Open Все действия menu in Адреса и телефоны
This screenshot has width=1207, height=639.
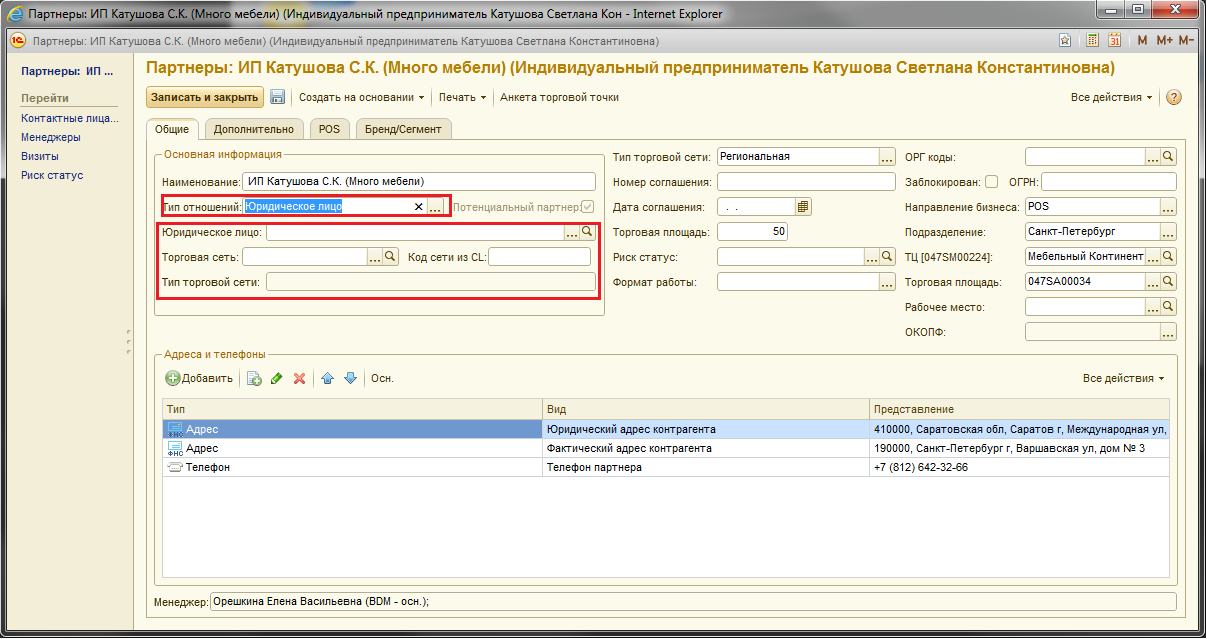pos(1124,379)
